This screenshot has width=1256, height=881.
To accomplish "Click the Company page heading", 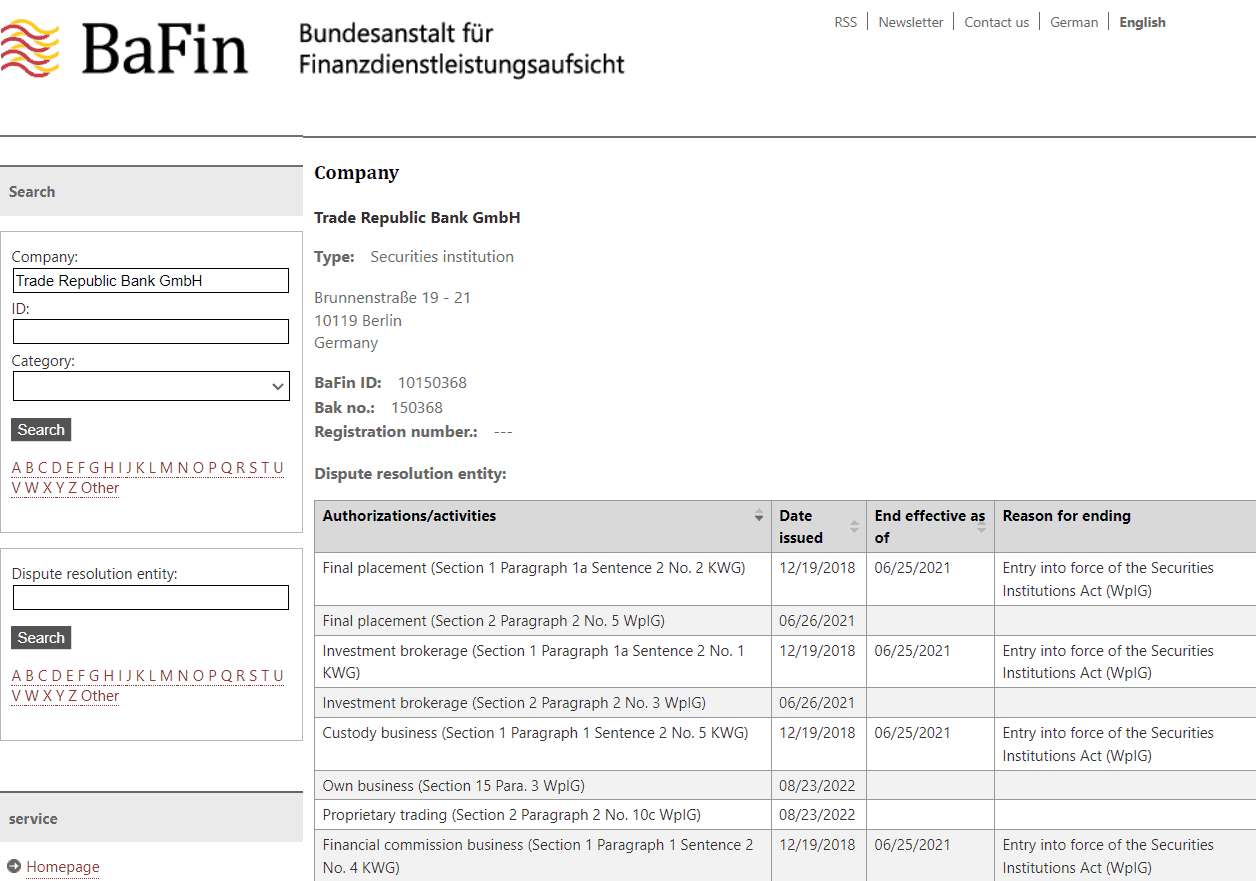I will click(356, 173).
